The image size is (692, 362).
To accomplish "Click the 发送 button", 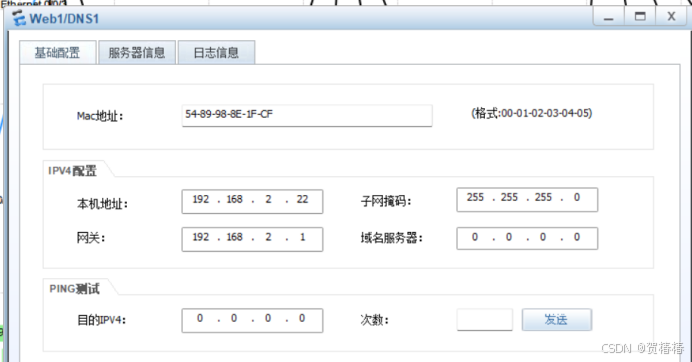I will 557,319.
